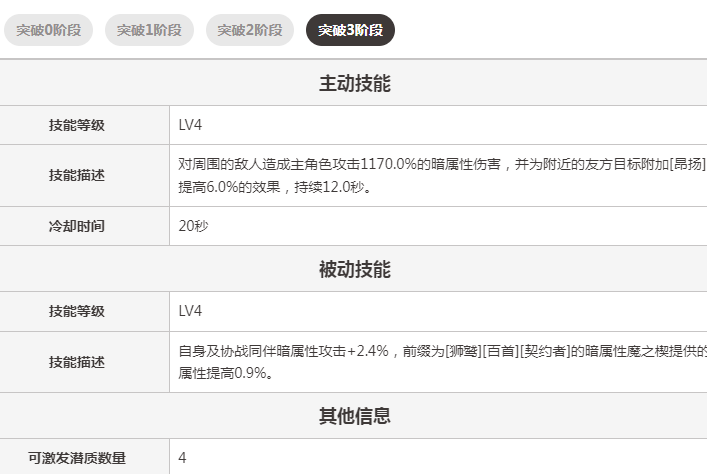This screenshot has height=474, width=707.
Task: Click the active 突破3阶段 tab
Action: pos(350,30)
